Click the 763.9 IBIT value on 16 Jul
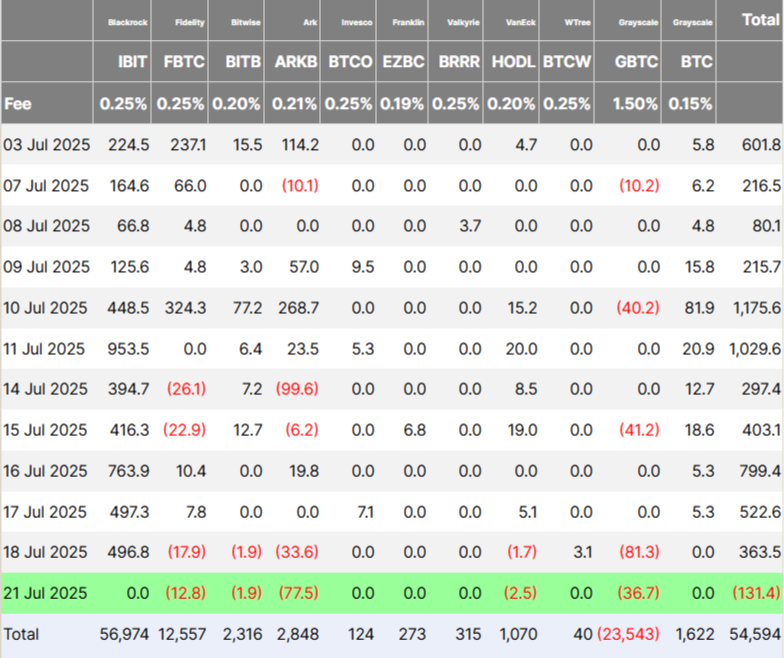The image size is (784, 658). pyautogui.click(x=128, y=471)
